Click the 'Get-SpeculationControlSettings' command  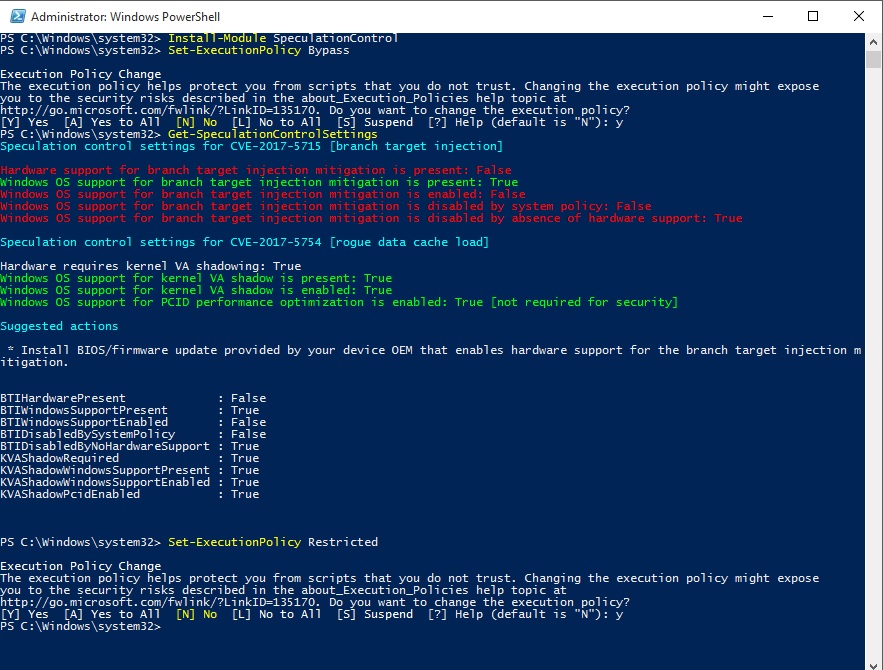[273, 134]
